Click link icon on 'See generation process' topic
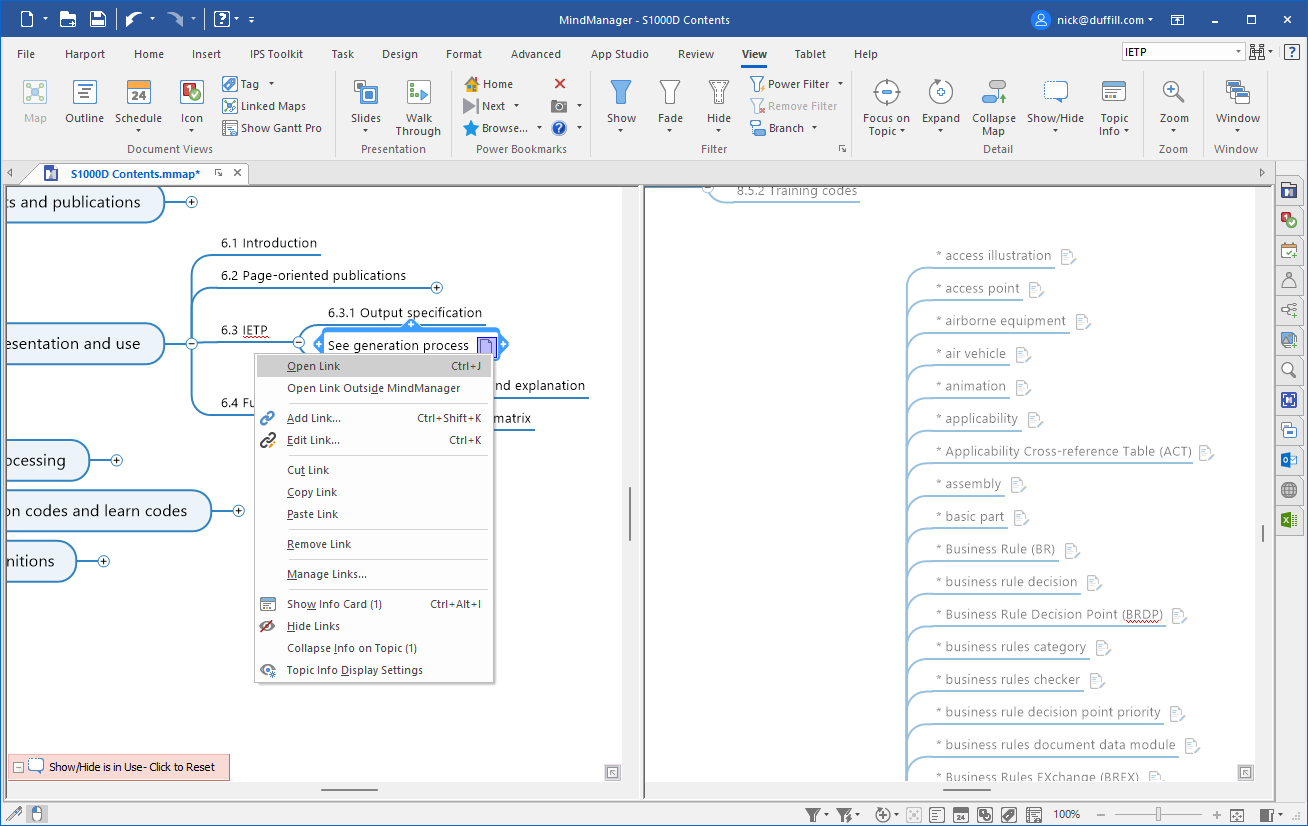 (485, 346)
